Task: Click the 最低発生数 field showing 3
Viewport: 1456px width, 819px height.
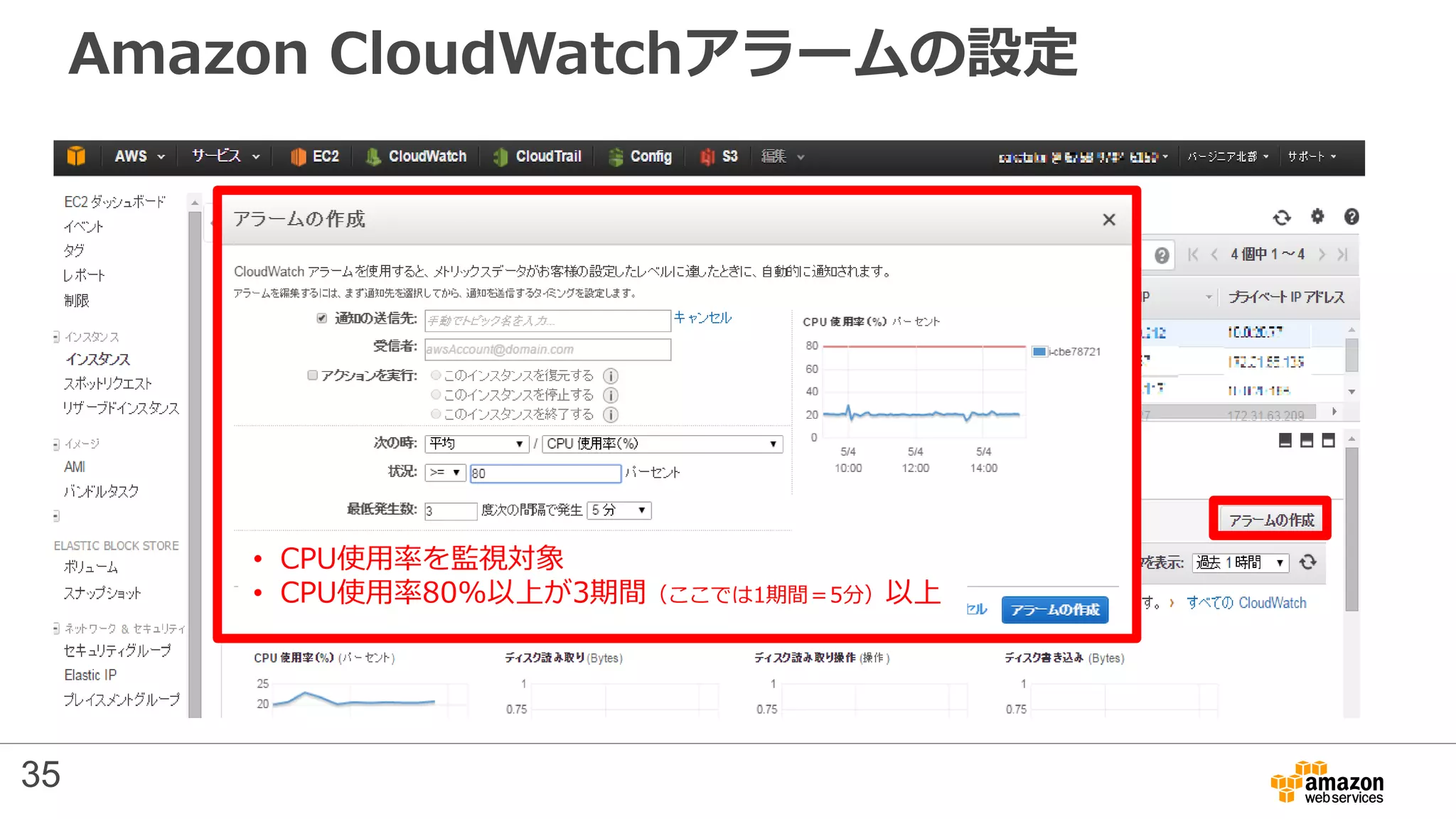Action: (451, 511)
